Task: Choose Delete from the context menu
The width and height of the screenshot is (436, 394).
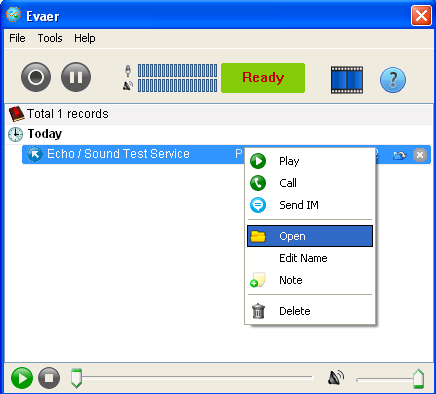Action: 310,311
